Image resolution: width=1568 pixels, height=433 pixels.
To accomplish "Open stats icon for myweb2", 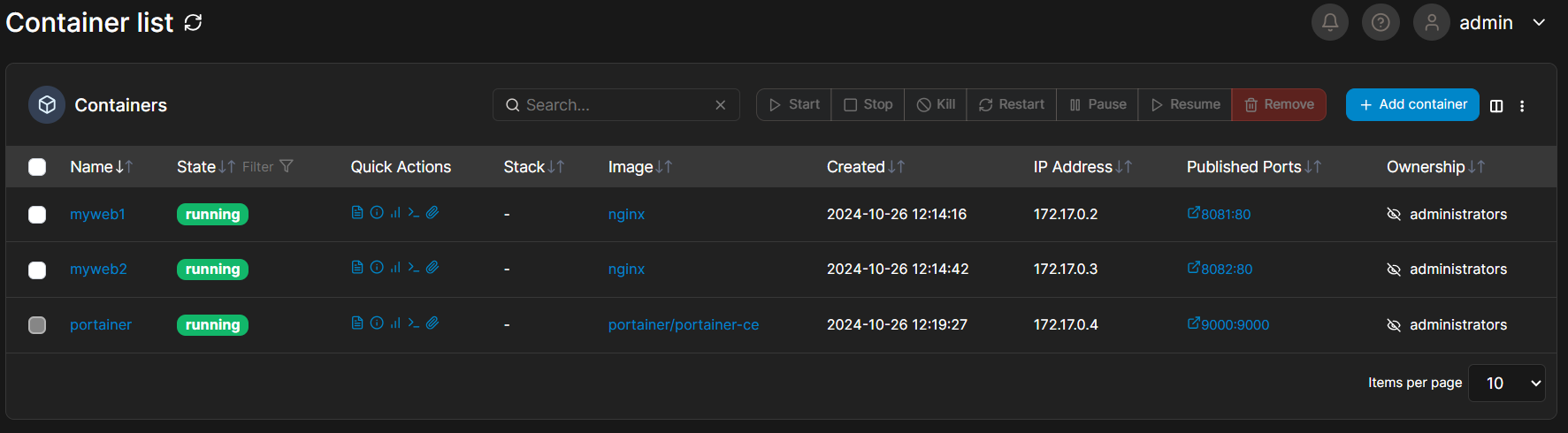I will (395, 267).
